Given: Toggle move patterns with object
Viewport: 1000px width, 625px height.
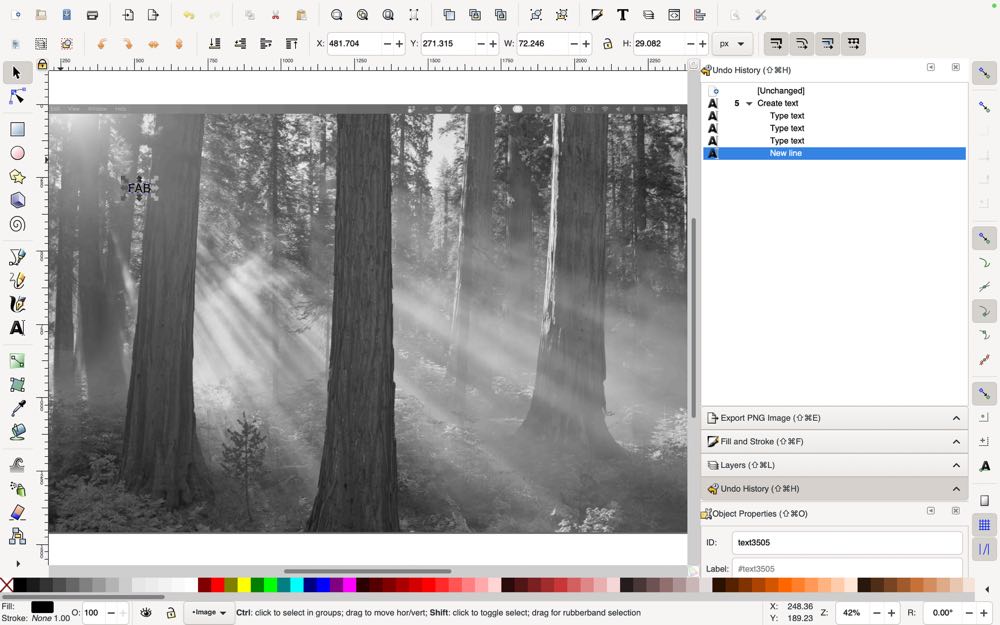Looking at the screenshot, I should pos(853,43).
